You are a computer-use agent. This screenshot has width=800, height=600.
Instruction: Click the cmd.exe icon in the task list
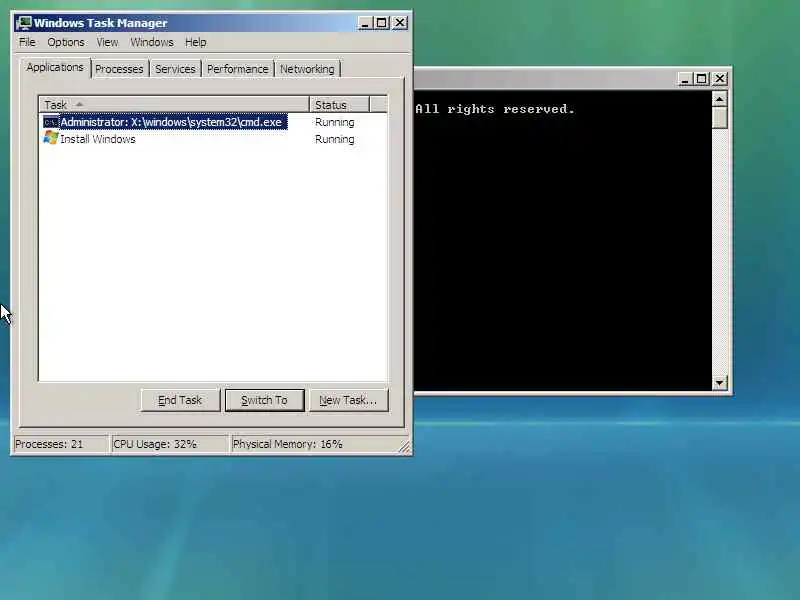coord(51,122)
